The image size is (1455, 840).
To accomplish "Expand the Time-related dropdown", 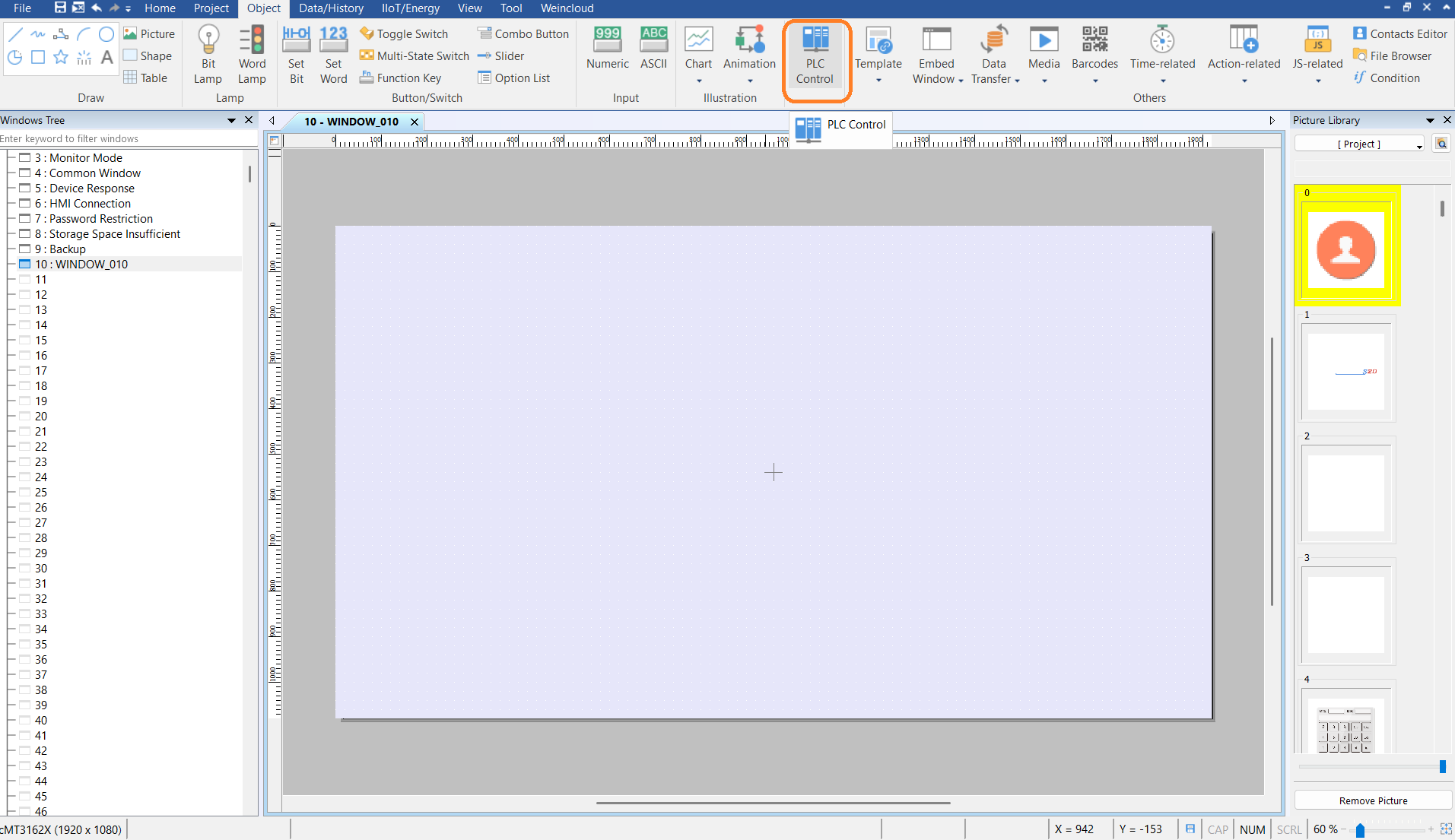I will [1162, 81].
